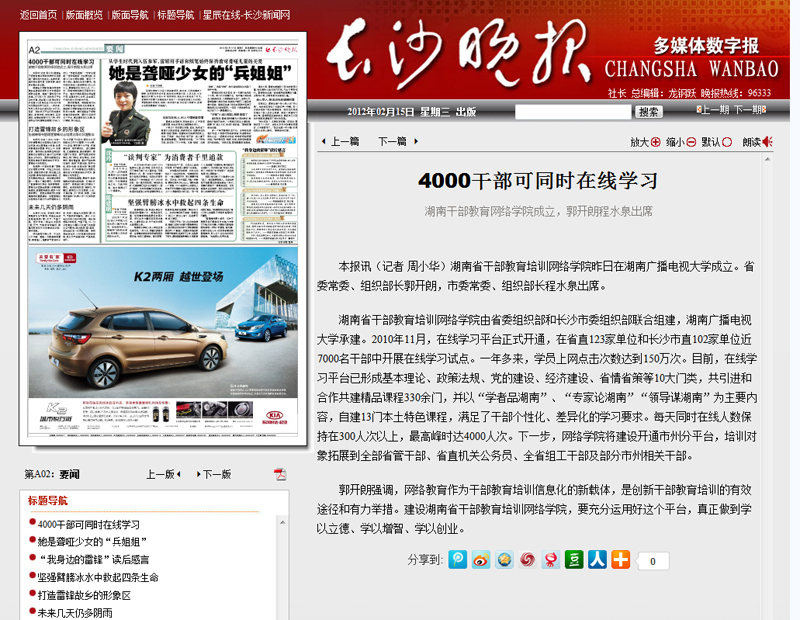Open headline 坚强臂膀冰水中救起四条生命 in list
Image resolution: width=800 pixels, height=620 pixels.
tap(98, 577)
